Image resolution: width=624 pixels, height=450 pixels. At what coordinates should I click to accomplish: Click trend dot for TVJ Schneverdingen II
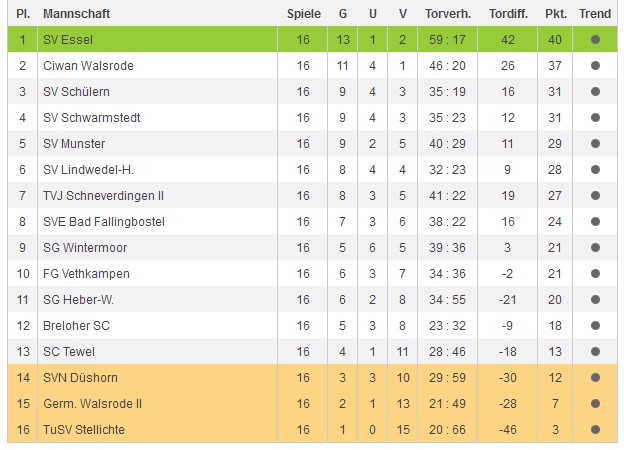595,196
